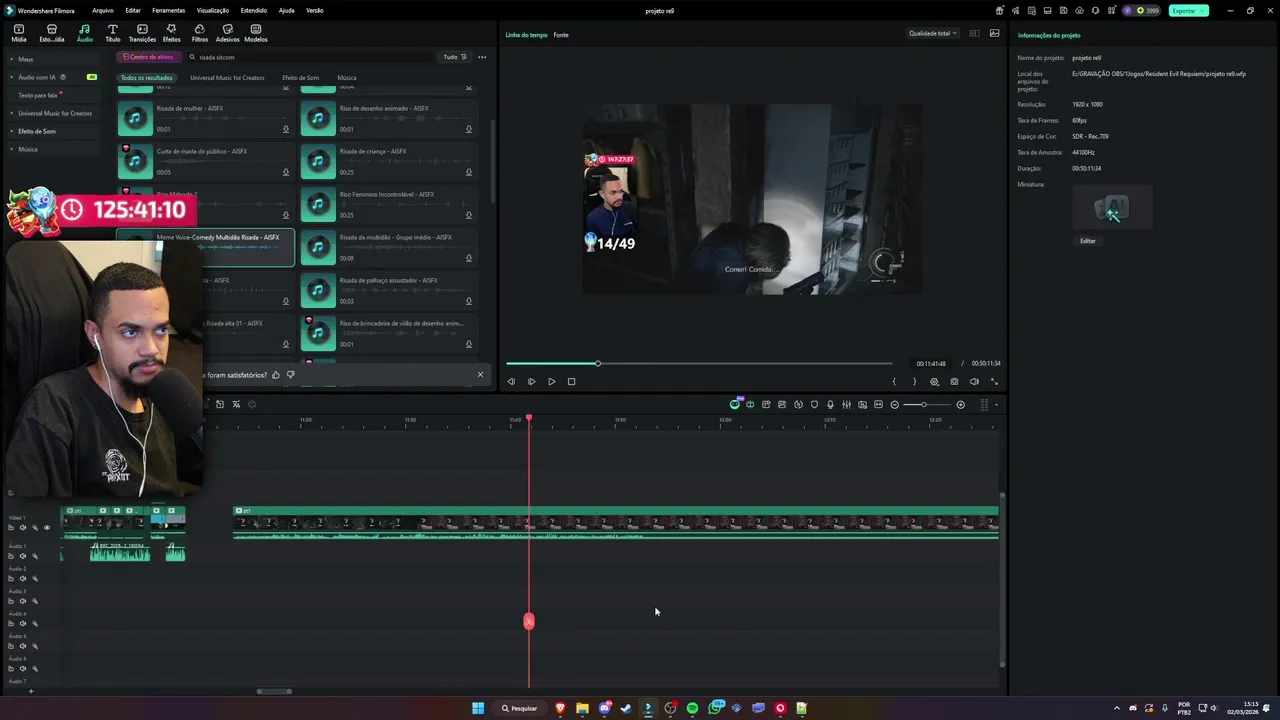1280x720 pixels.
Task: Click the preview progress scrubber handle
Action: (598, 363)
